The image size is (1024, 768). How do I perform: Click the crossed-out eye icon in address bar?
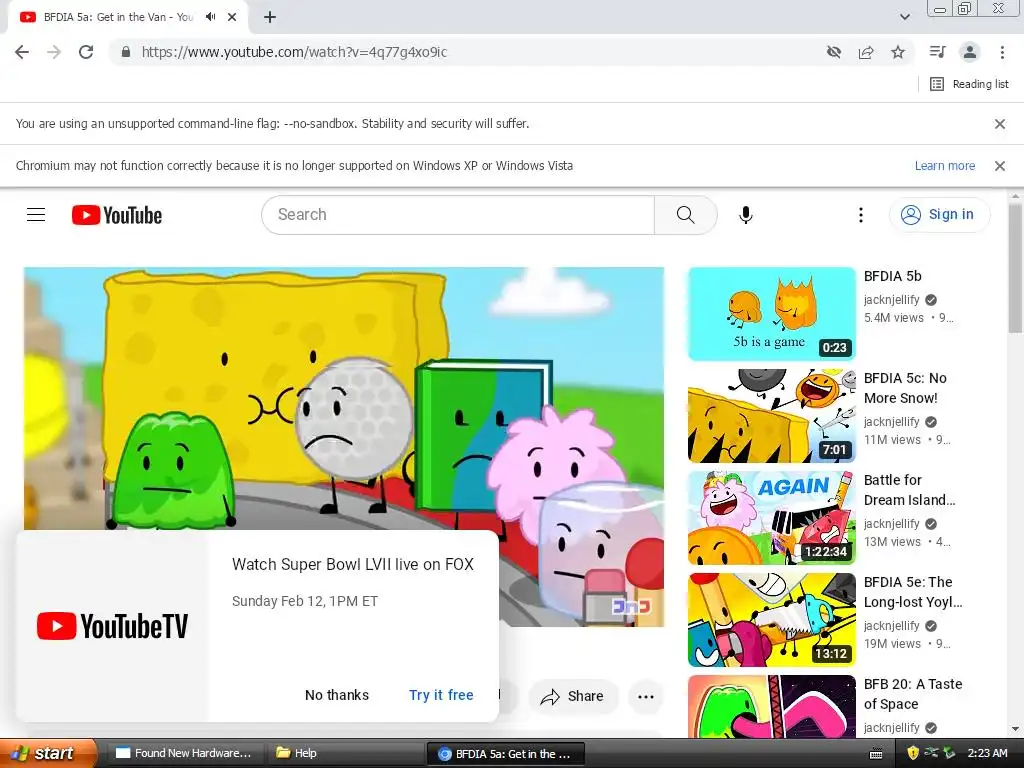click(x=834, y=52)
